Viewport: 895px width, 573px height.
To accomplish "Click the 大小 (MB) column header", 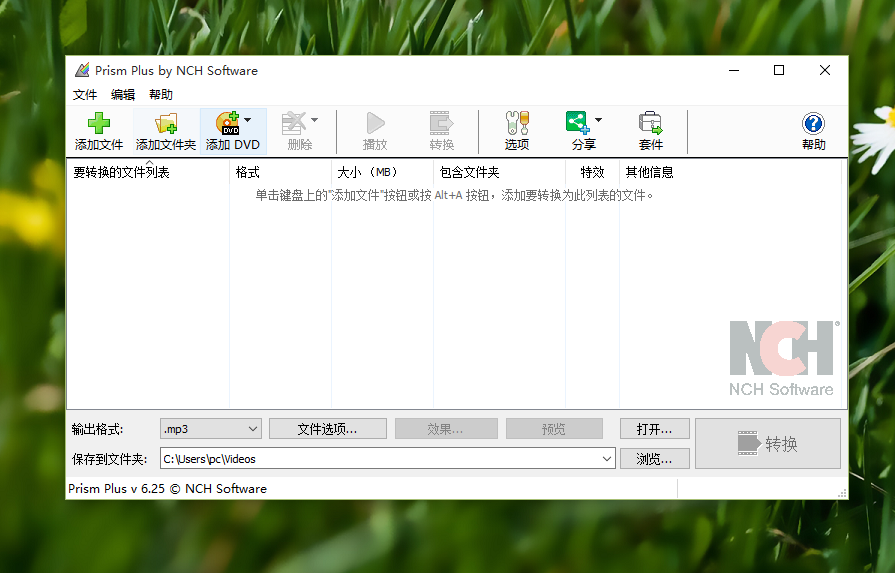I will (x=382, y=172).
